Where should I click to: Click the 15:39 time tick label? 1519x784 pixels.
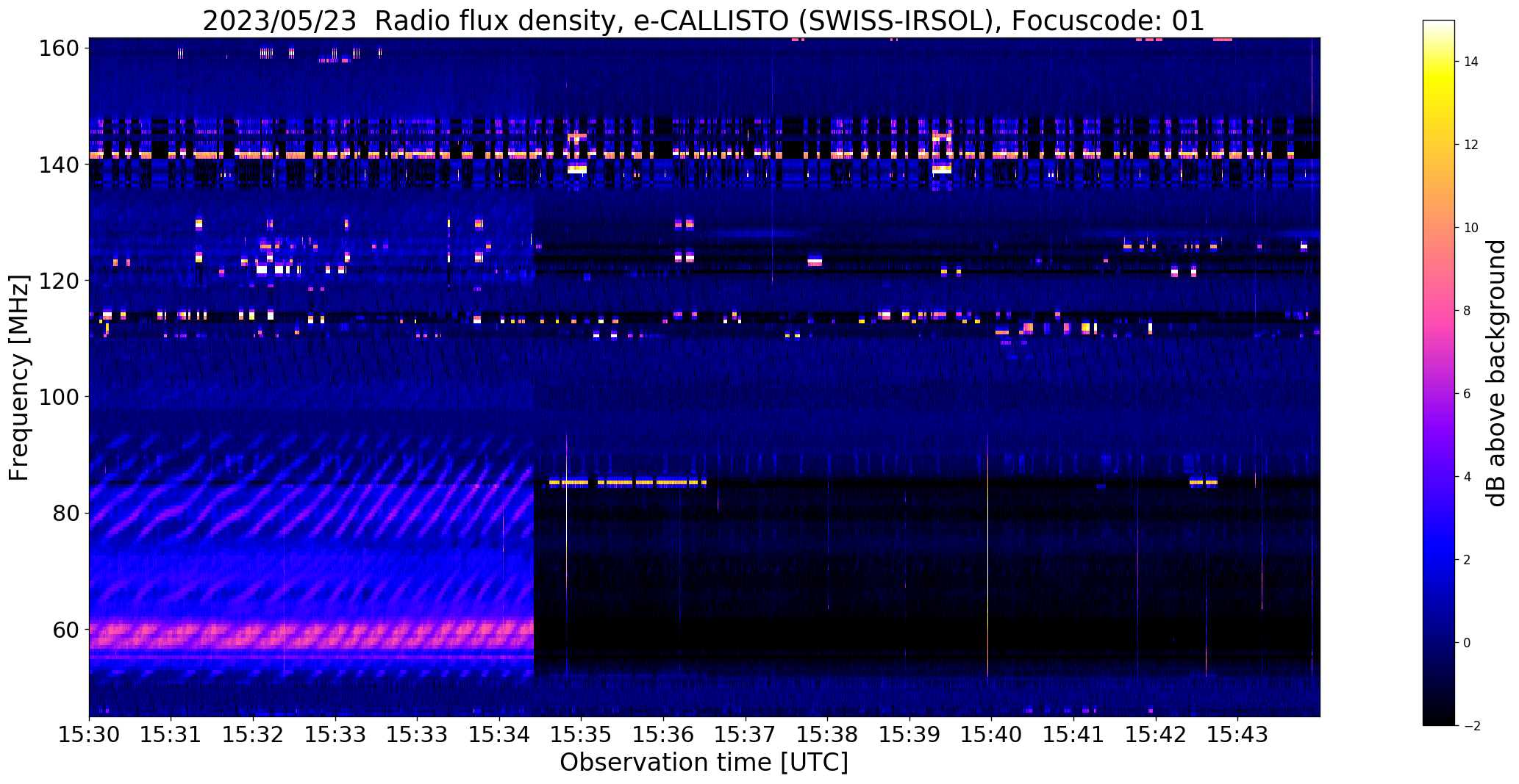910,735
